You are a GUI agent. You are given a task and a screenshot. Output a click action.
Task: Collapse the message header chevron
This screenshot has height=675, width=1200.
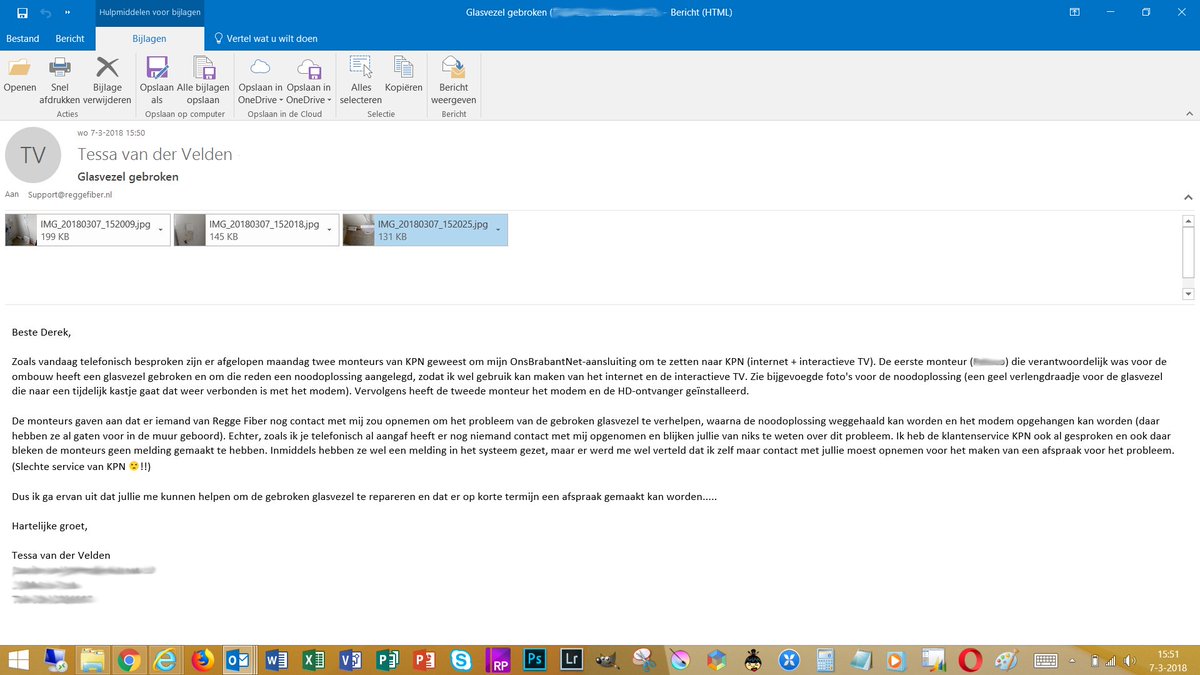(1188, 198)
